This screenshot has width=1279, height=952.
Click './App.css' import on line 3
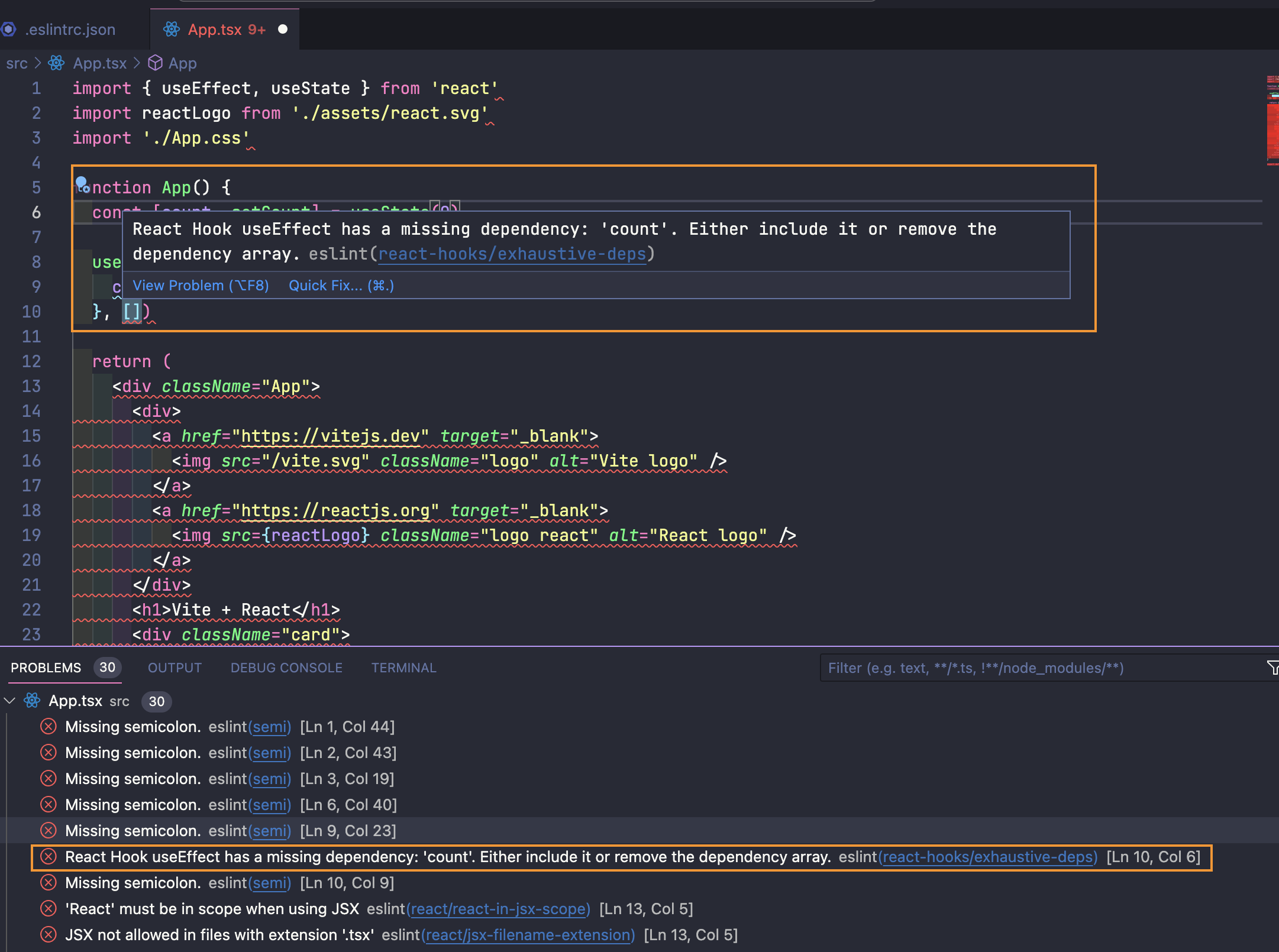click(x=196, y=138)
